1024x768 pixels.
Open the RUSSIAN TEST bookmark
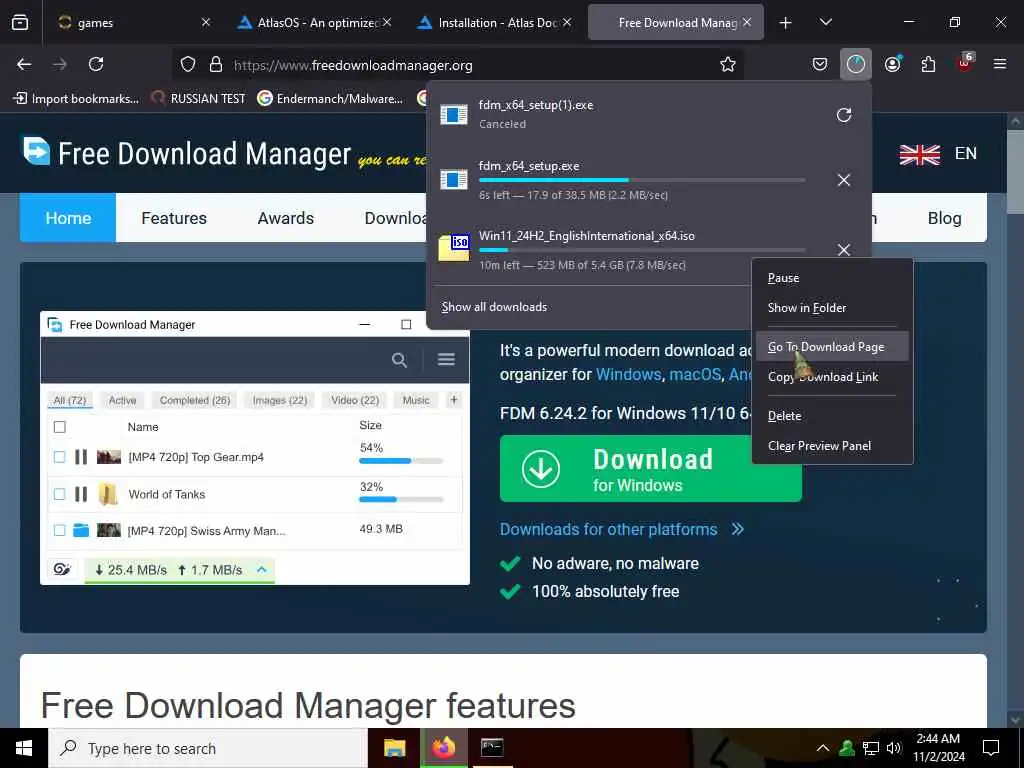tap(199, 99)
